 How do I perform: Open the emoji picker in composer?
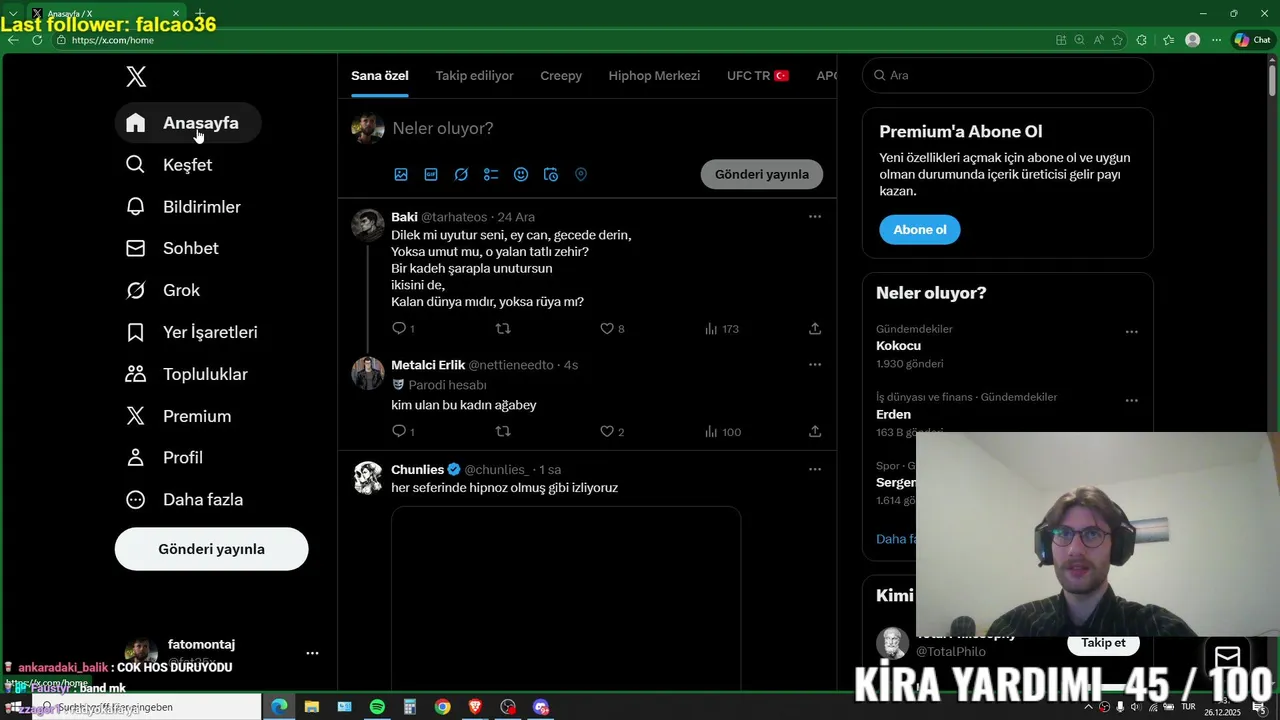[x=521, y=174]
